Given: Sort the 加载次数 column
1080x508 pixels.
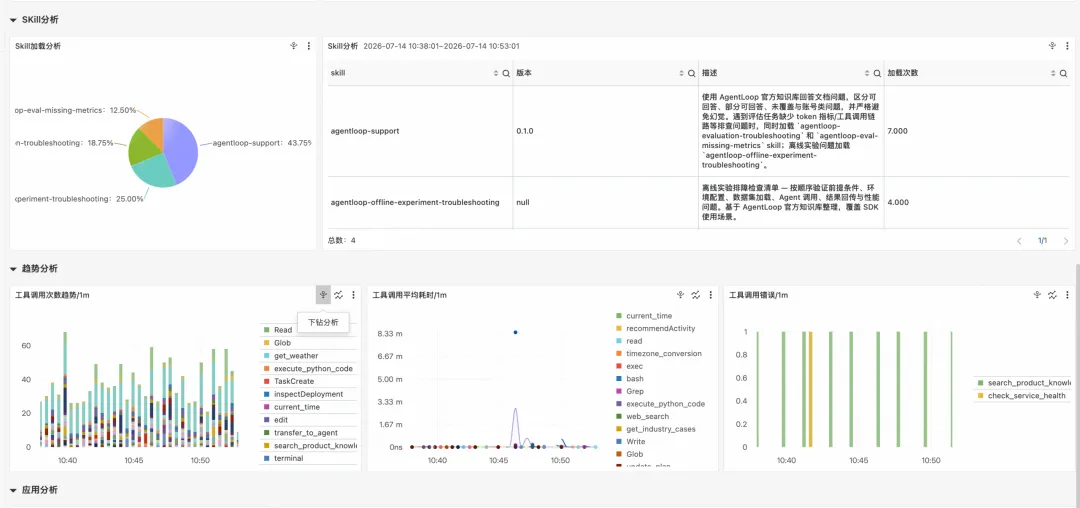Looking at the screenshot, I should (x=1053, y=73).
